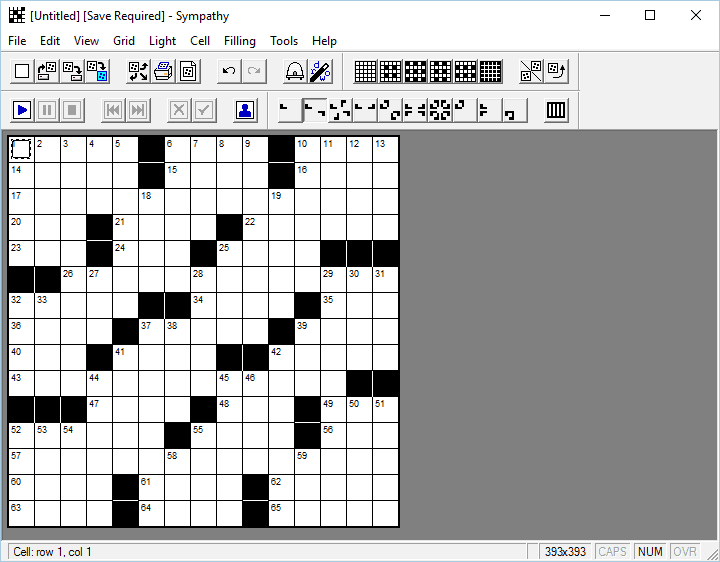Click the New blank grid icon

22,71
